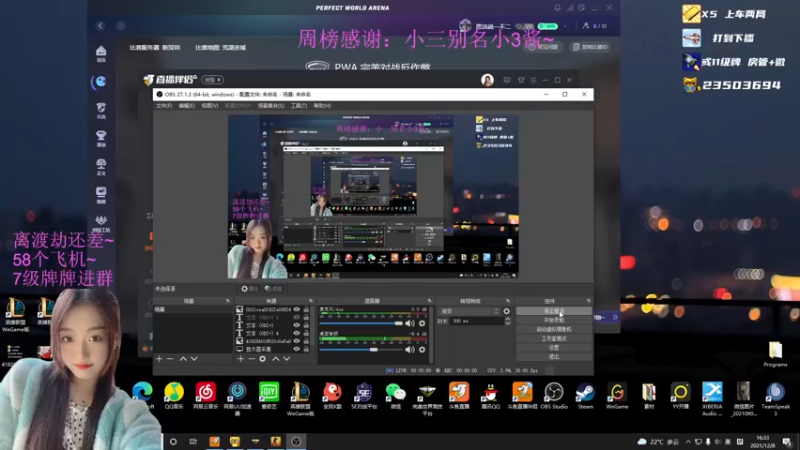Expand the 弹幕 pill in 直播伴侣 title bar

coord(213,80)
